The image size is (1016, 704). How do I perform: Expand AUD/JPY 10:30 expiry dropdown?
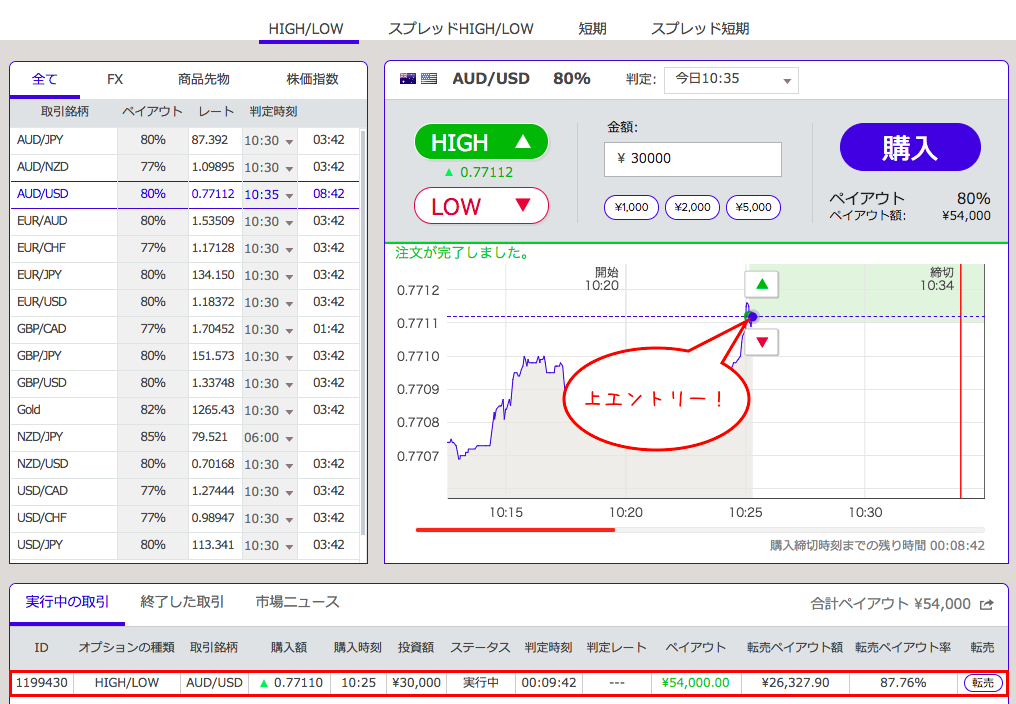(x=269, y=141)
